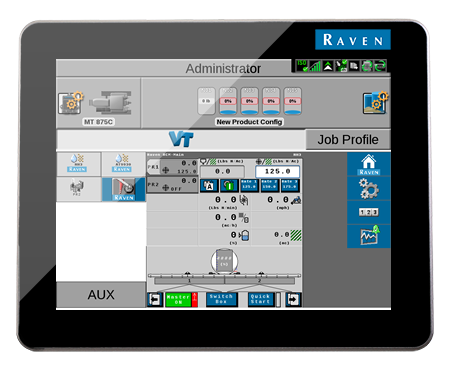The width and height of the screenshot is (450, 370).
Task: Open the field map chart icon
Action: tap(368, 236)
